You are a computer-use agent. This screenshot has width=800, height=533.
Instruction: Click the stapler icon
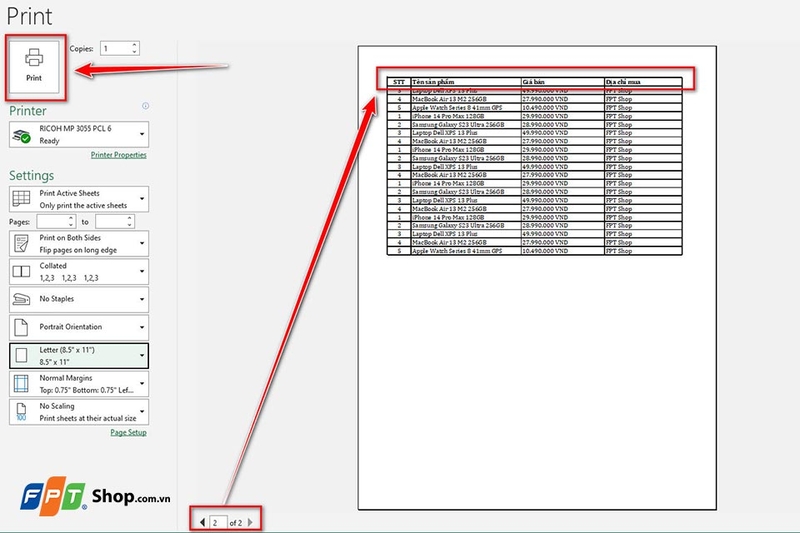21,299
